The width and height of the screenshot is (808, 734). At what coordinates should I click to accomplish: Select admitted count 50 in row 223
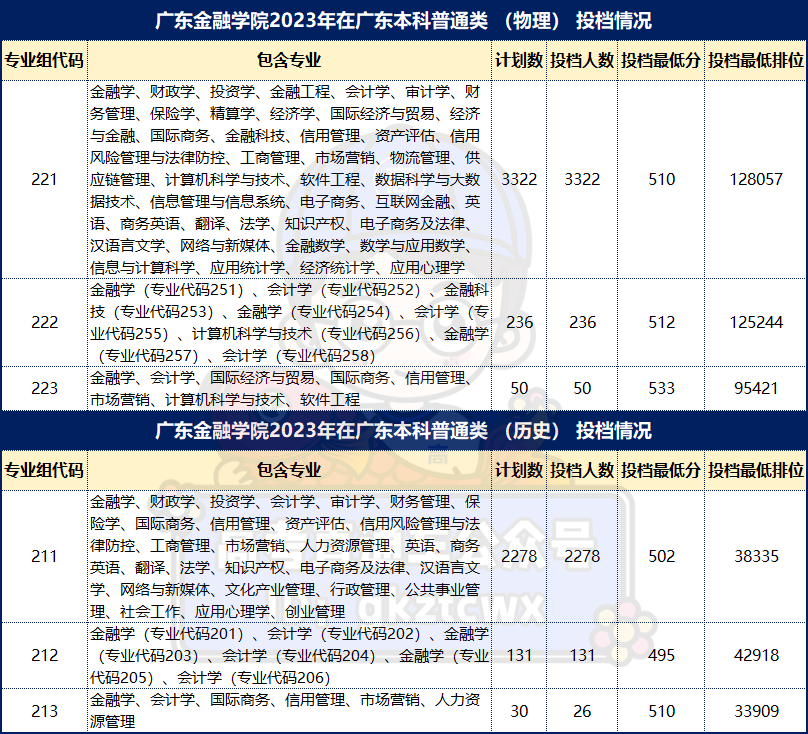(582, 388)
